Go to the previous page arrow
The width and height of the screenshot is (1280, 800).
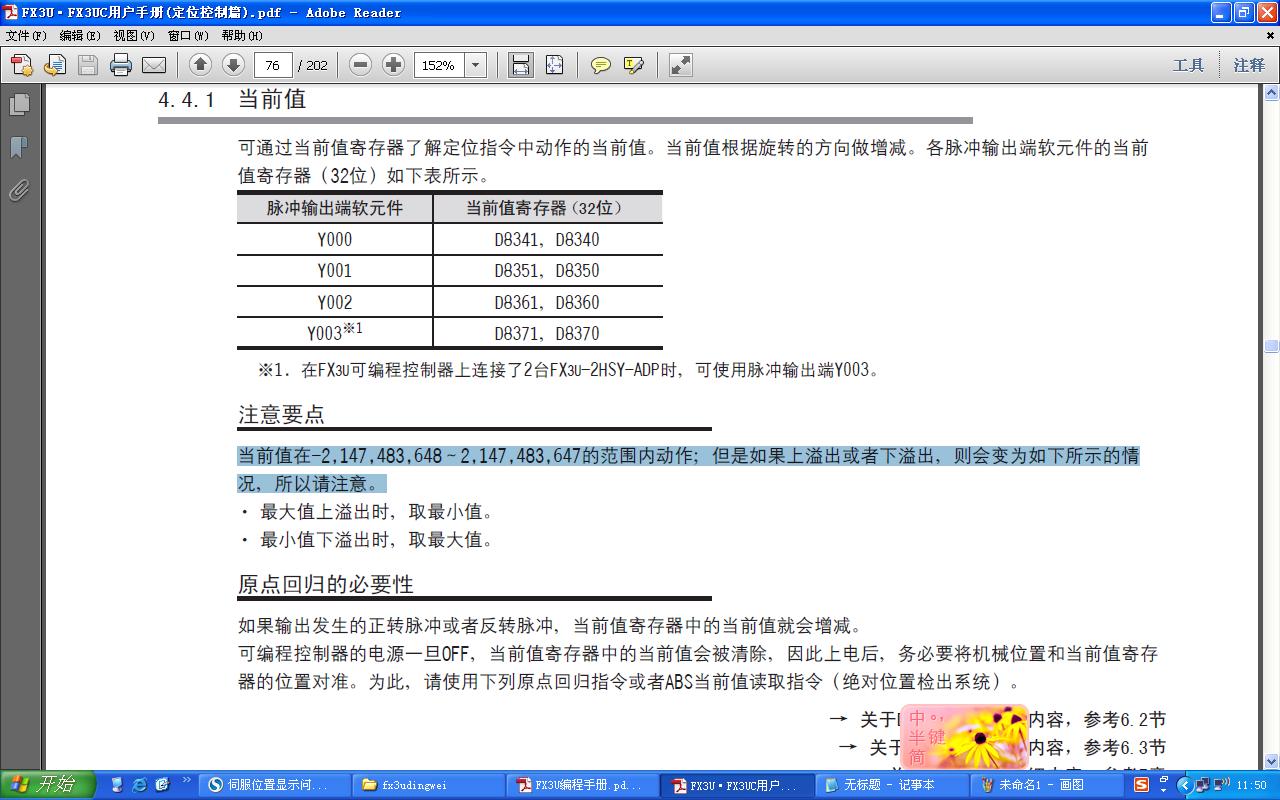200,65
